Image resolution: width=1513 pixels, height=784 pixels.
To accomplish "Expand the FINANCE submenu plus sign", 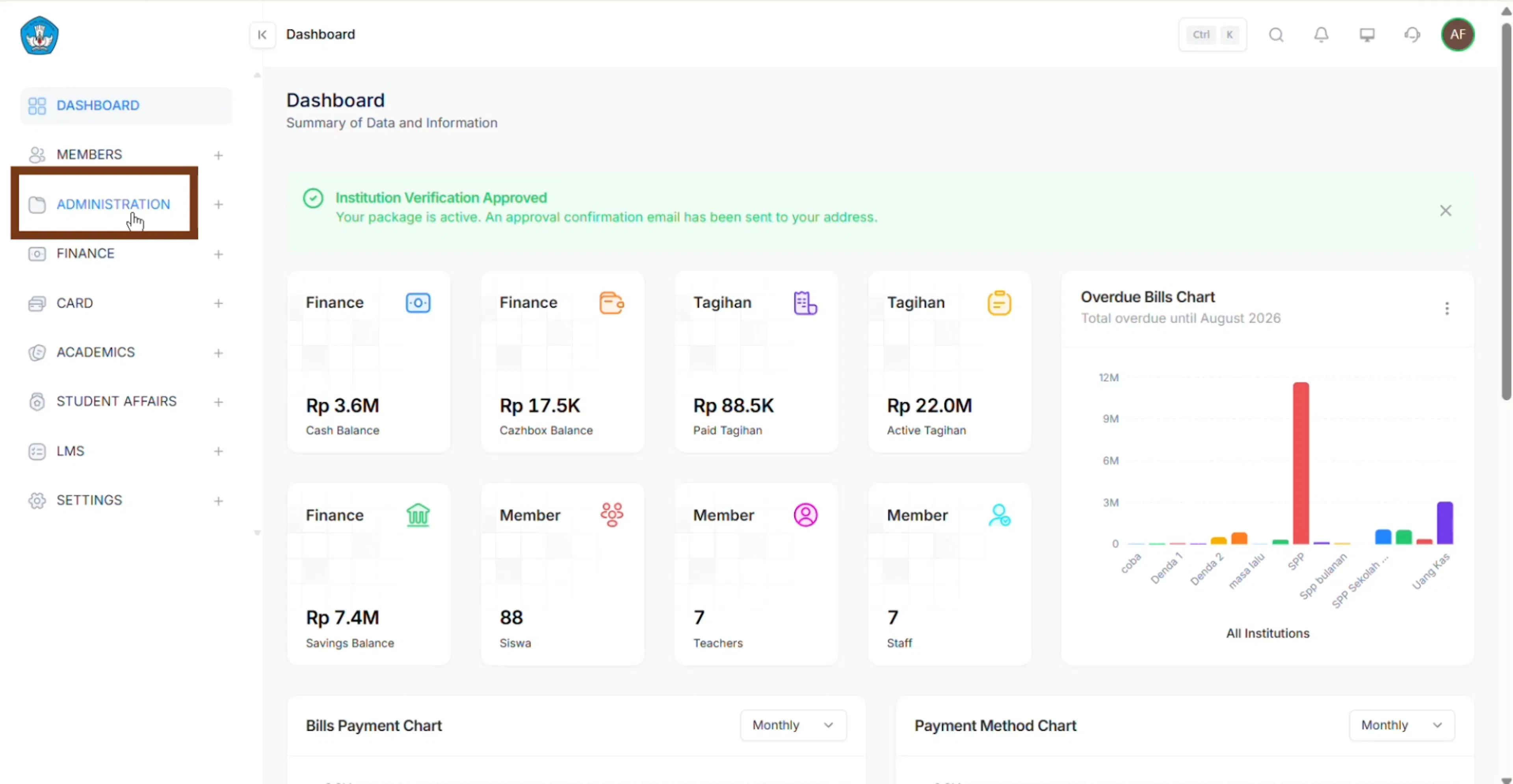I will [219, 254].
